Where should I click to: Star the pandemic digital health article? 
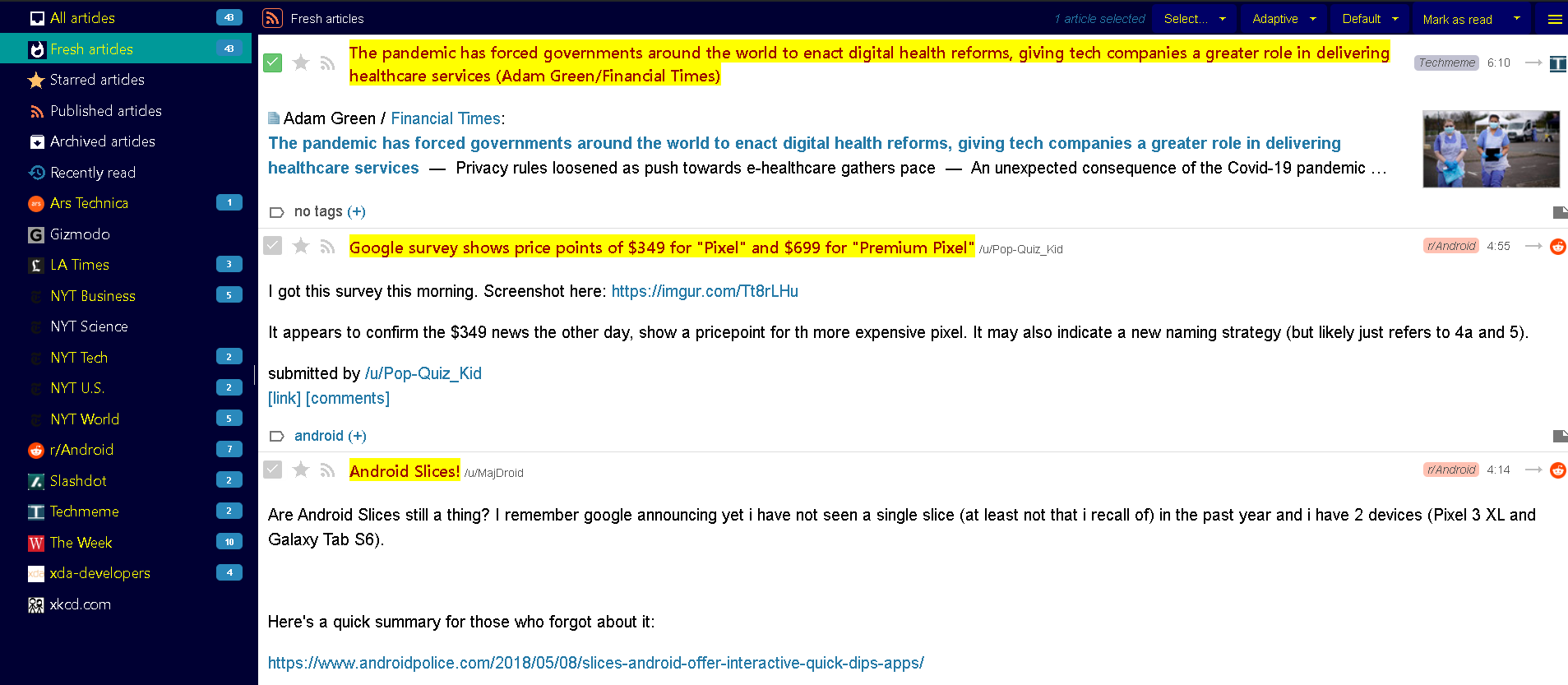[301, 62]
